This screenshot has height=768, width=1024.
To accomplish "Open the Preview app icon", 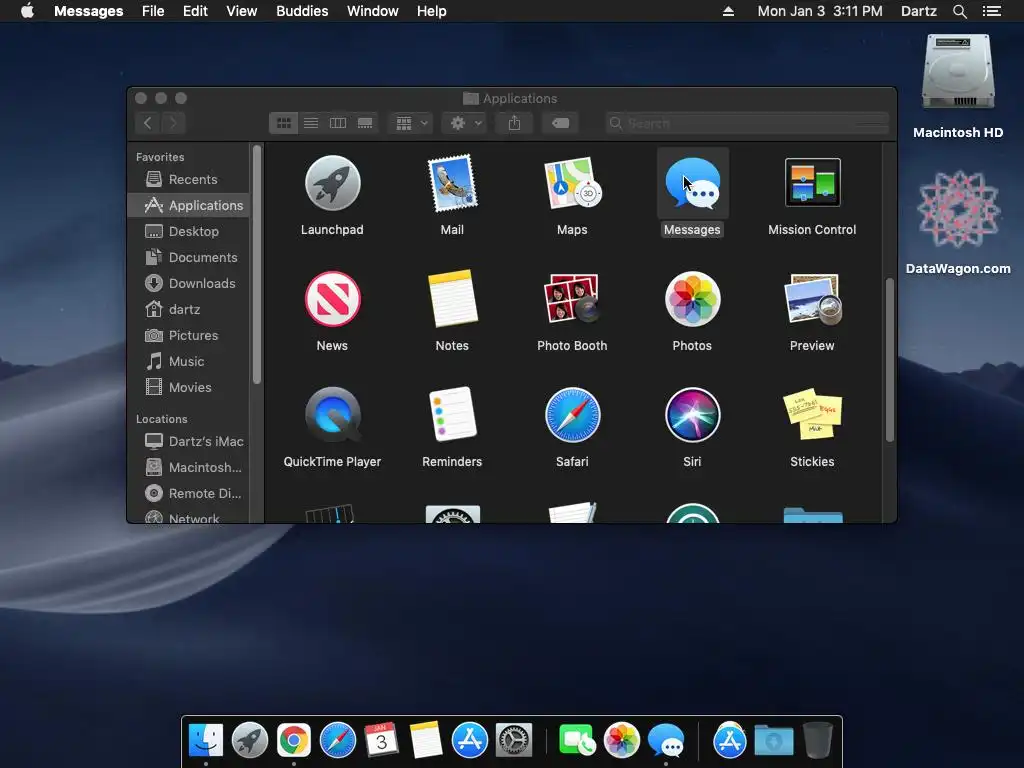I will pyautogui.click(x=812, y=299).
